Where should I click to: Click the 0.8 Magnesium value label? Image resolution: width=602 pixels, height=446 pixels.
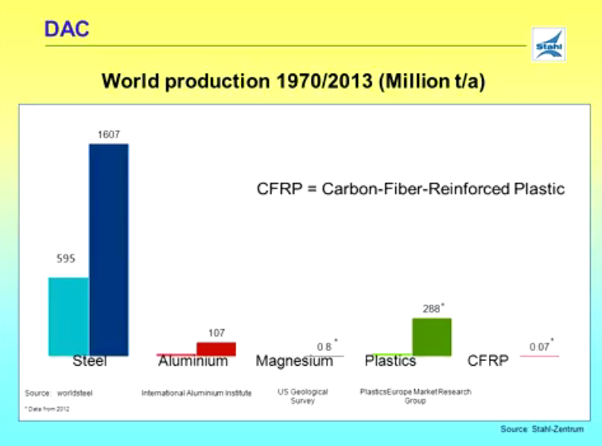tap(325, 346)
